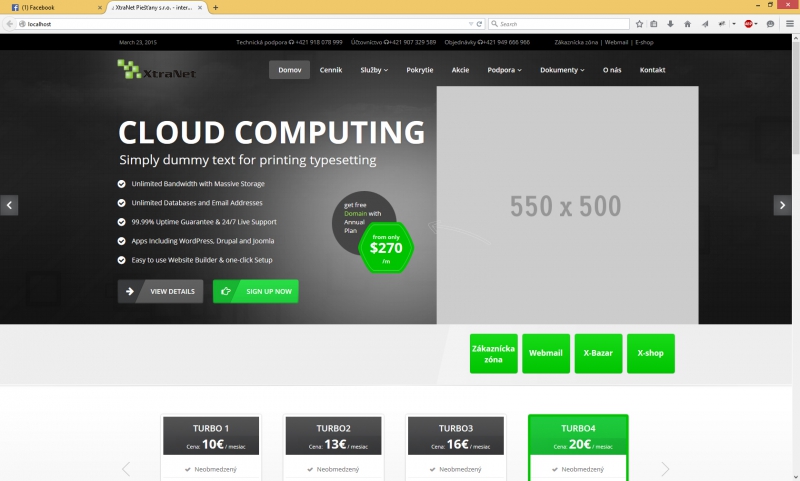Click the XtraNet logo

(x=157, y=69)
